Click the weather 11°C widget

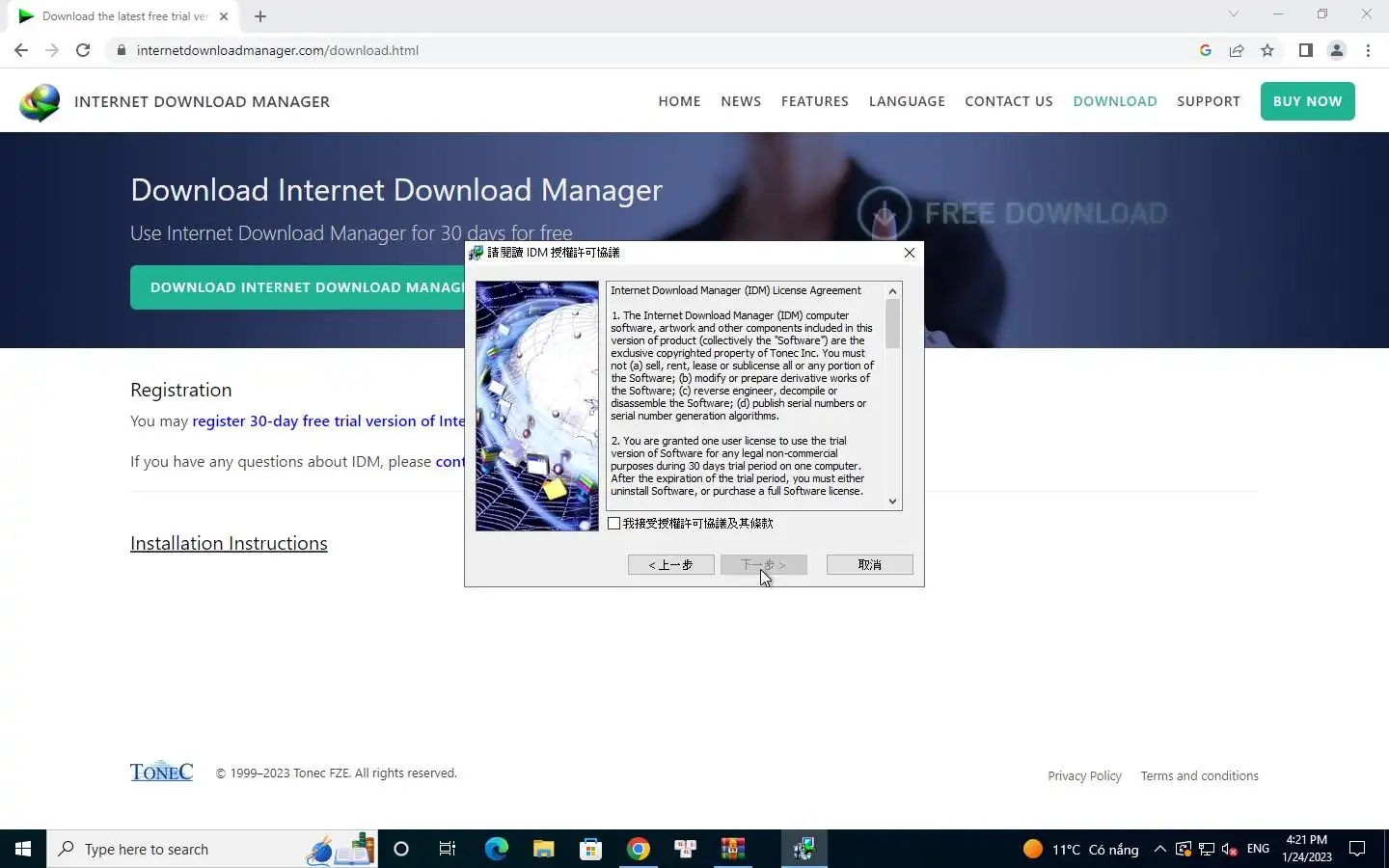pos(1080,849)
